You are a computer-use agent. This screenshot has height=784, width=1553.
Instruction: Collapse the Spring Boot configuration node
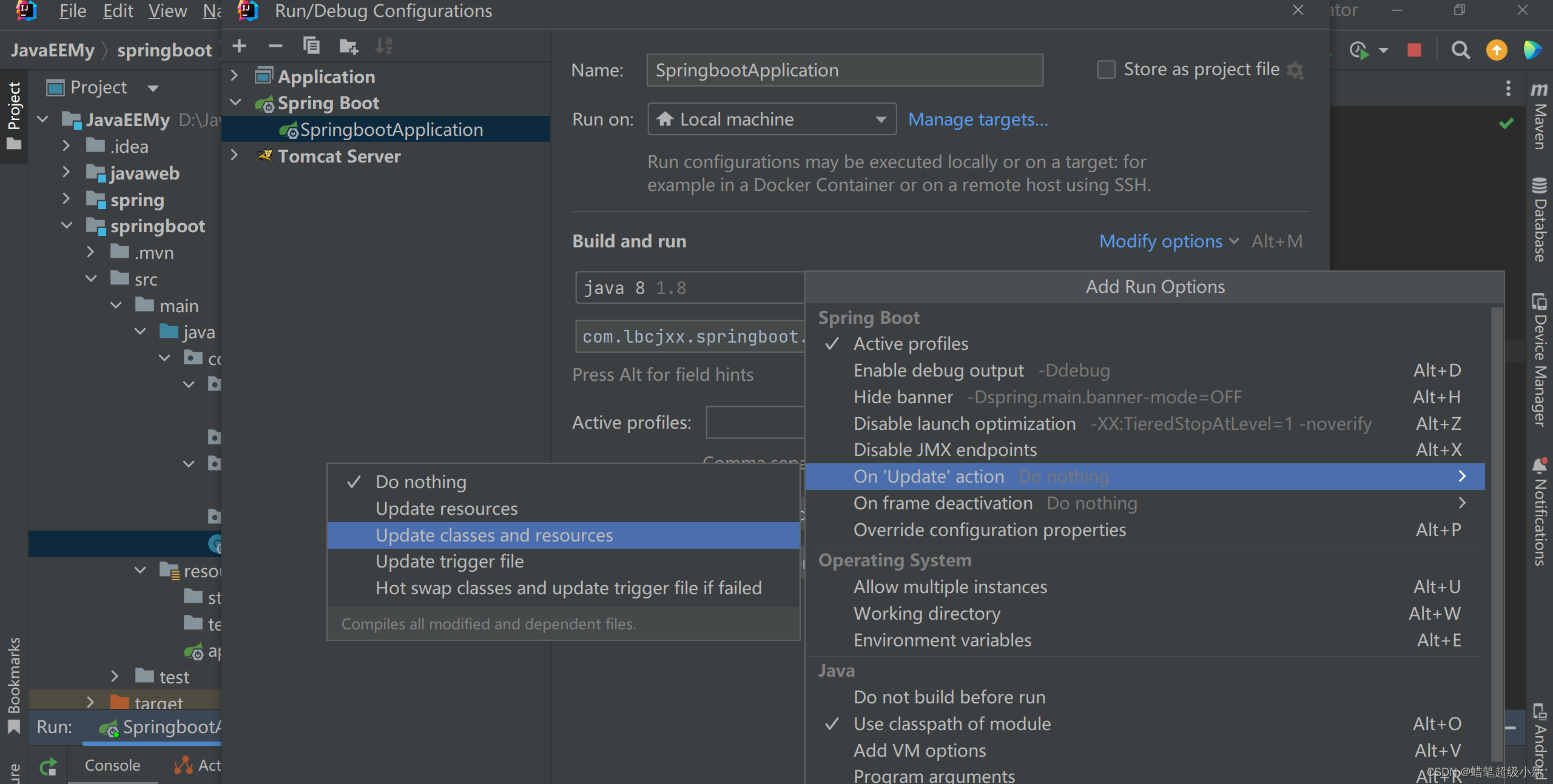click(x=235, y=102)
